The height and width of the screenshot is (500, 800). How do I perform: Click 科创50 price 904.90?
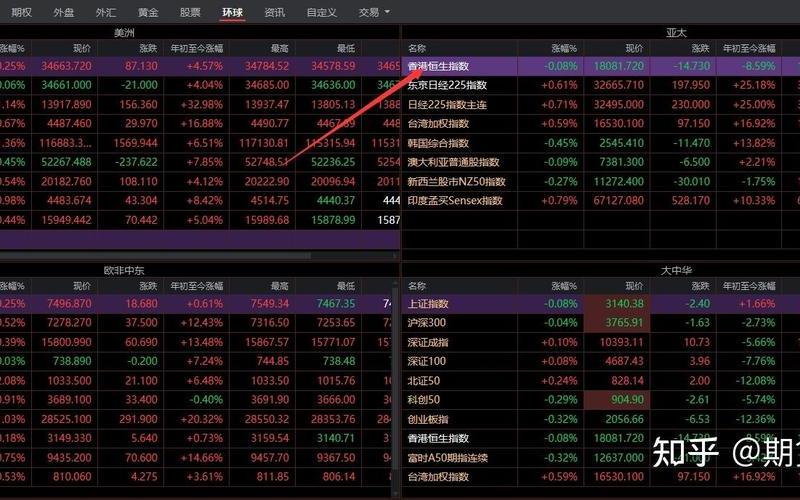(628, 400)
